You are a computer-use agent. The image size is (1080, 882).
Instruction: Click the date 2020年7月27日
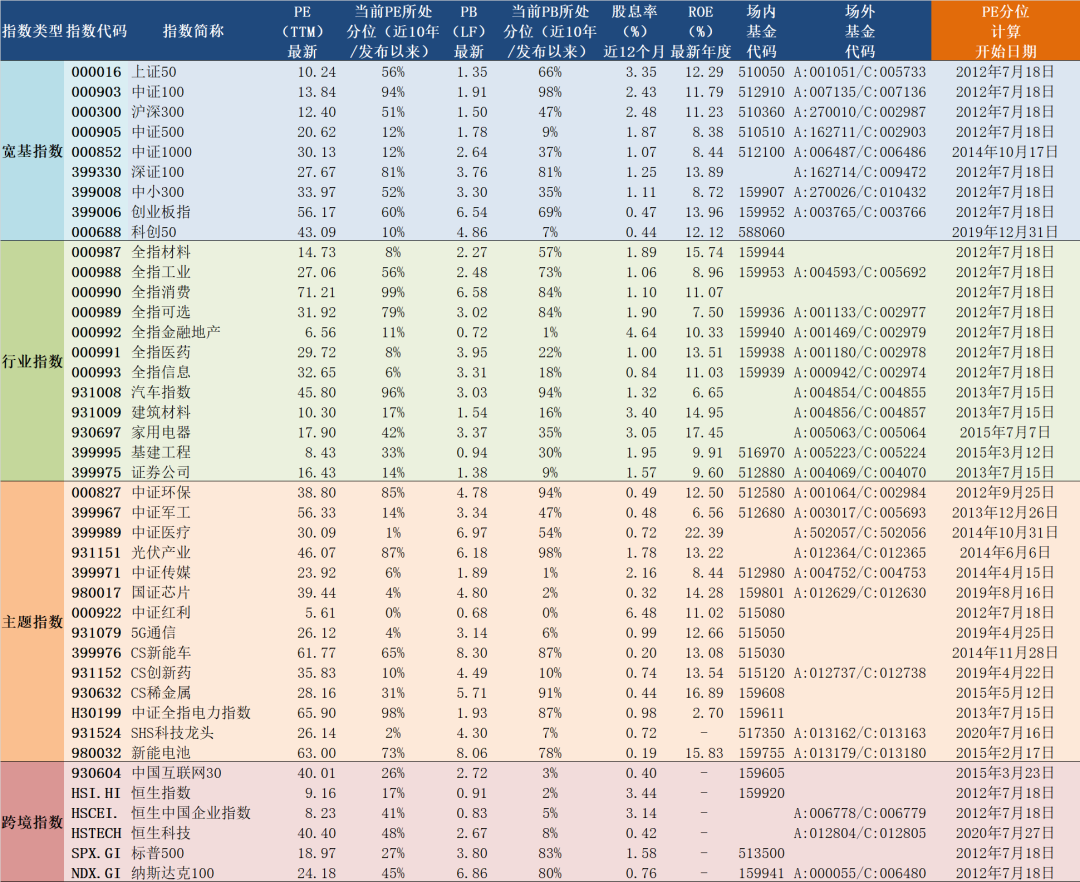(x=1005, y=832)
